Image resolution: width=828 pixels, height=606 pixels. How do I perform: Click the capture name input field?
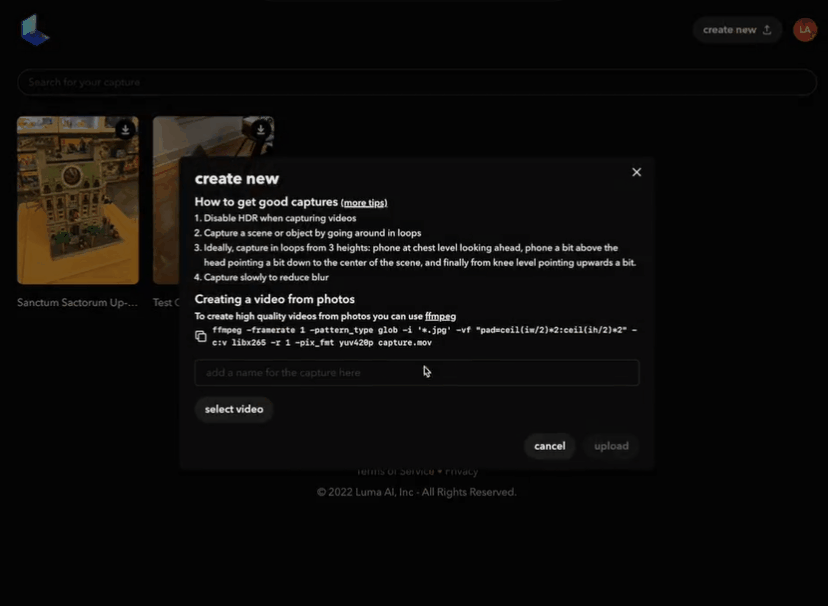pos(417,373)
